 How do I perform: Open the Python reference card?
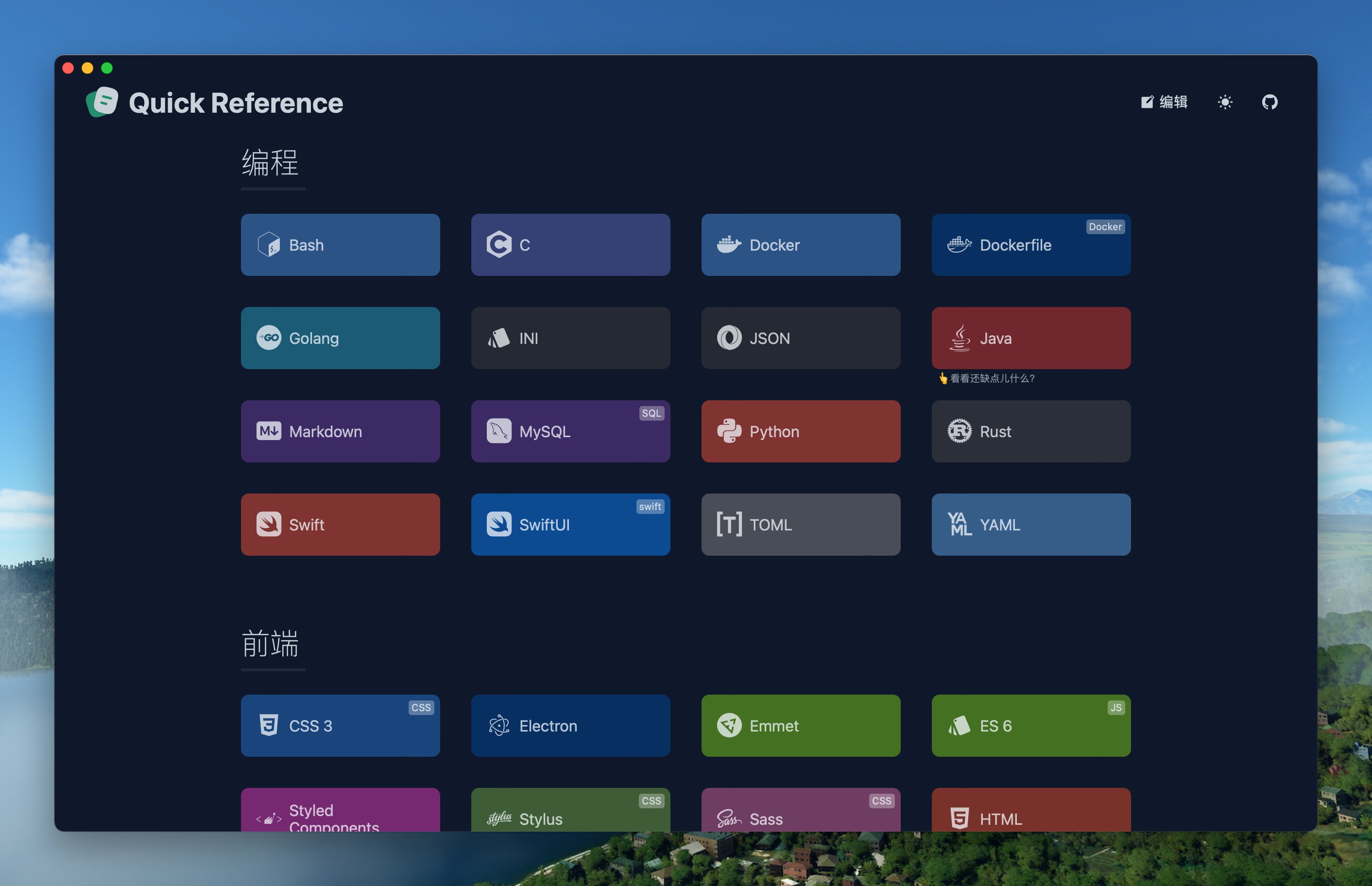click(x=801, y=431)
